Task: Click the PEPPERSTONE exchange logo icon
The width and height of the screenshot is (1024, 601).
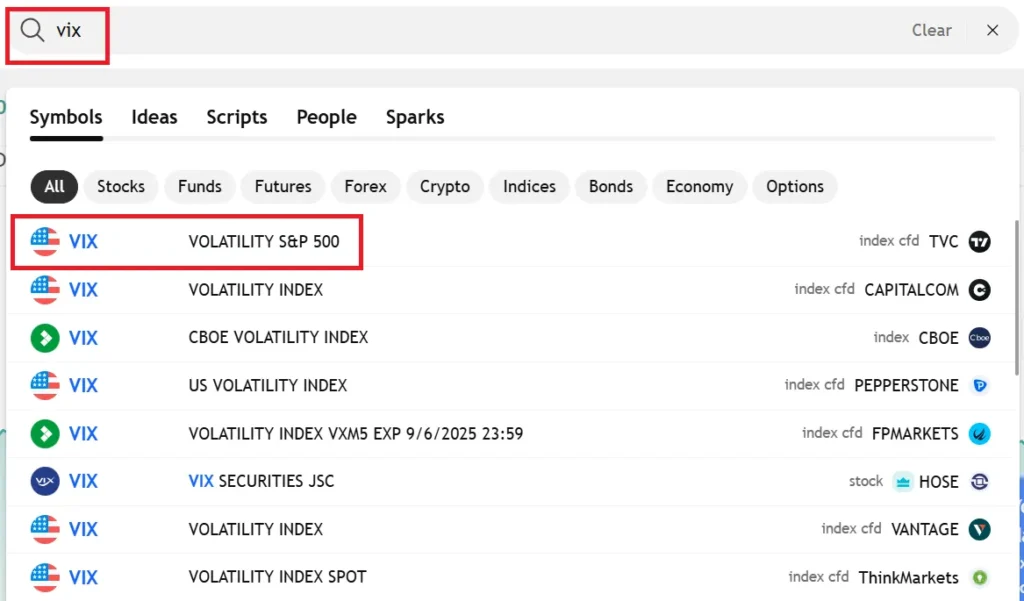Action: (x=979, y=385)
